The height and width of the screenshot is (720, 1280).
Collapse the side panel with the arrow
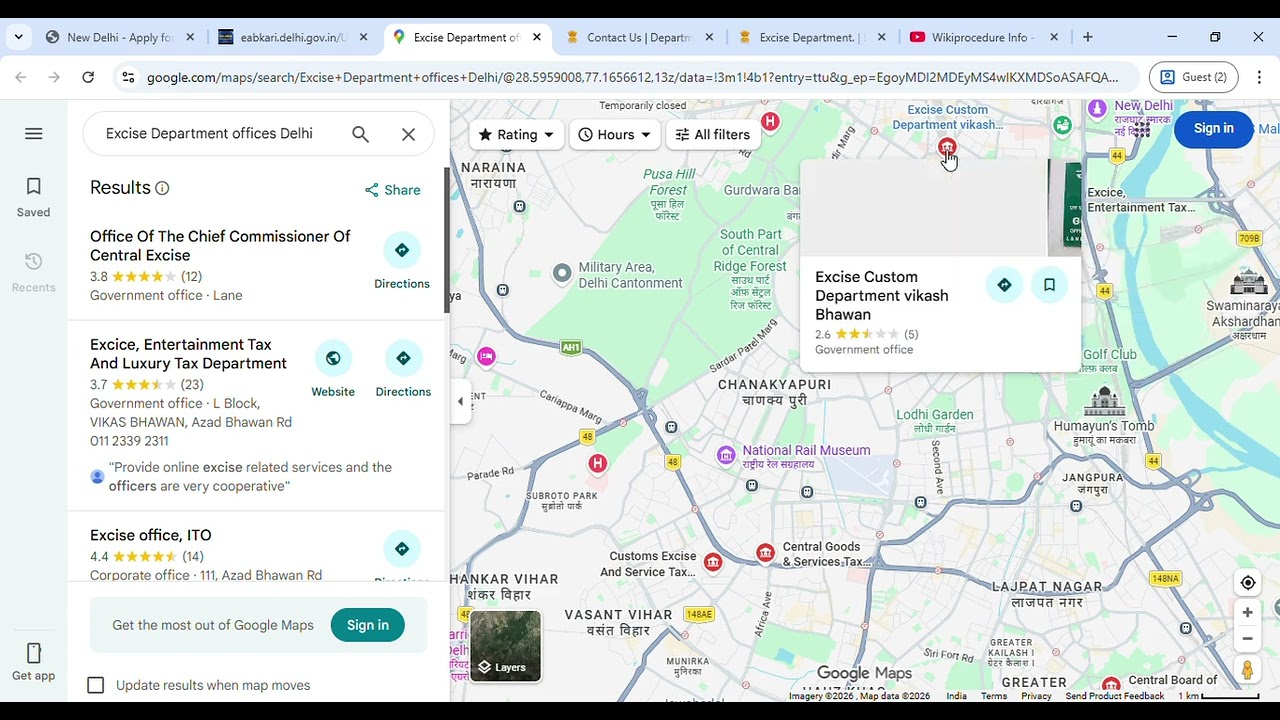(460, 402)
